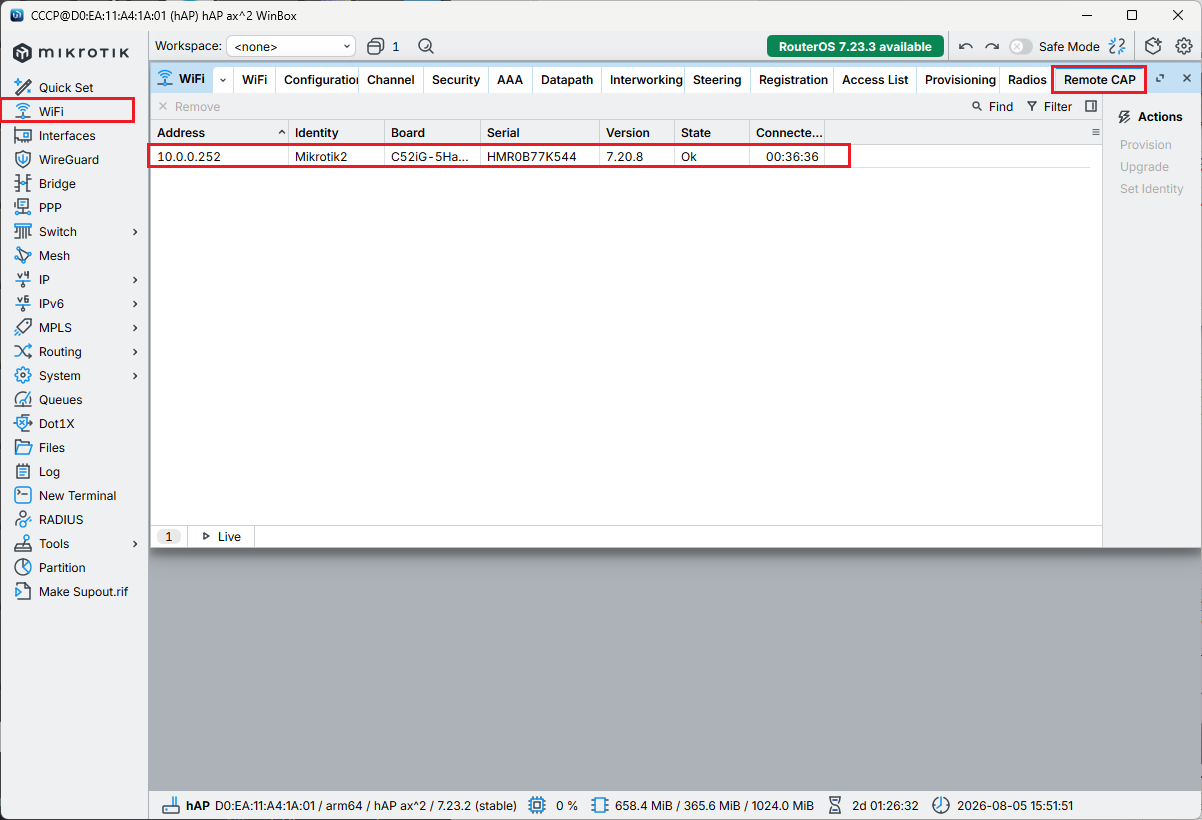Switch to the Datapath tab

pyautogui.click(x=567, y=79)
